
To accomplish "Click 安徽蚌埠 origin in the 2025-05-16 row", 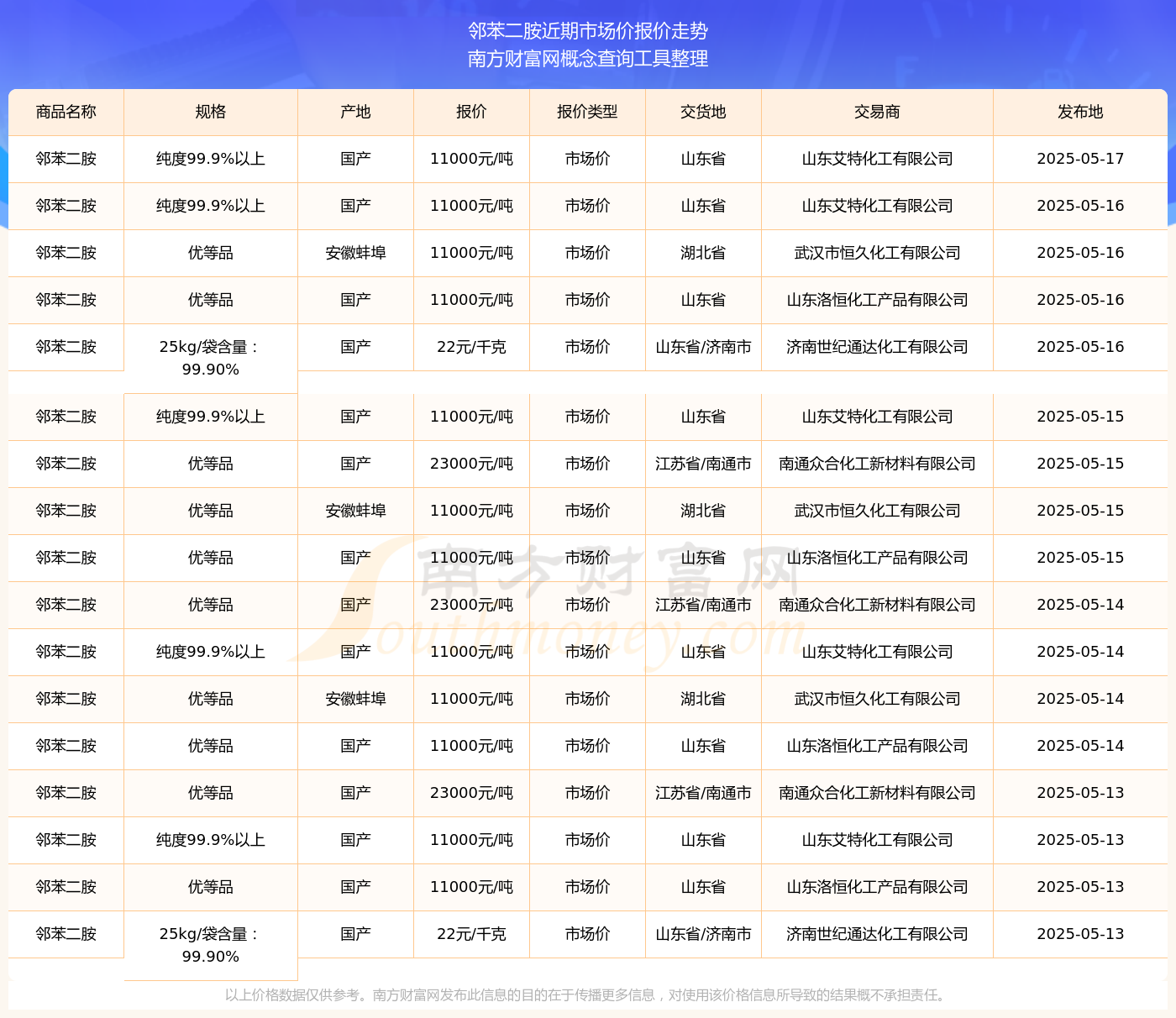I will [356, 253].
